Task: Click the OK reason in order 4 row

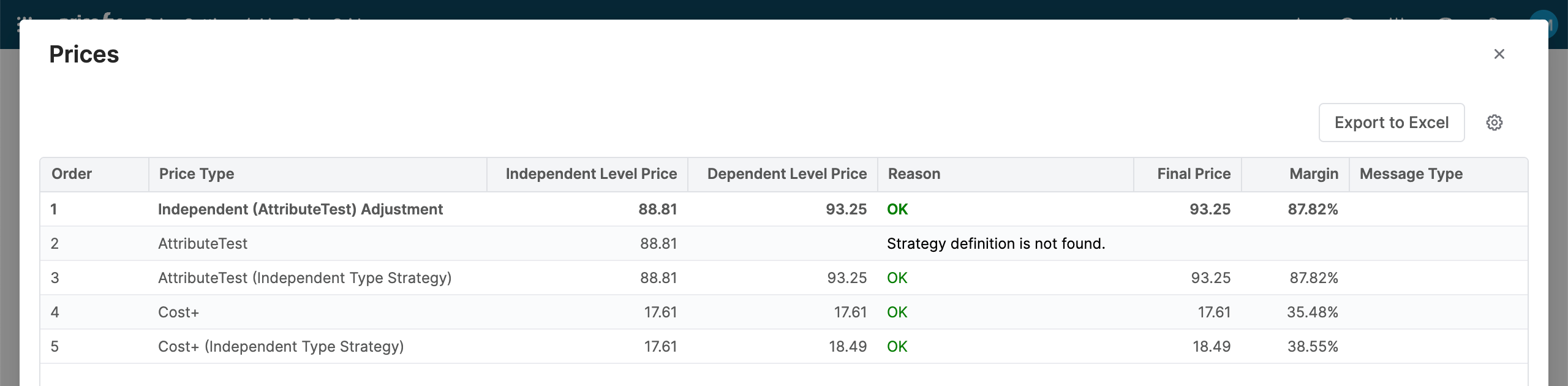Action: coord(897,312)
